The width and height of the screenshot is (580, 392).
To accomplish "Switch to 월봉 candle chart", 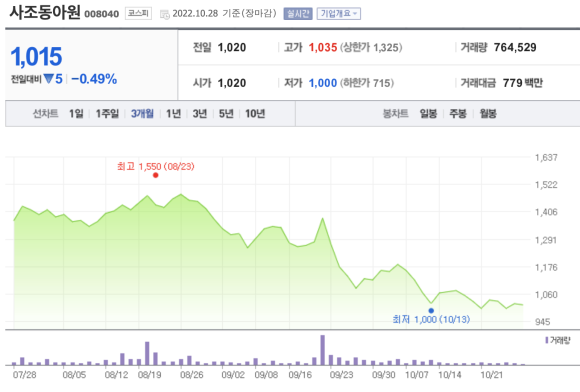I will tap(488, 114).
